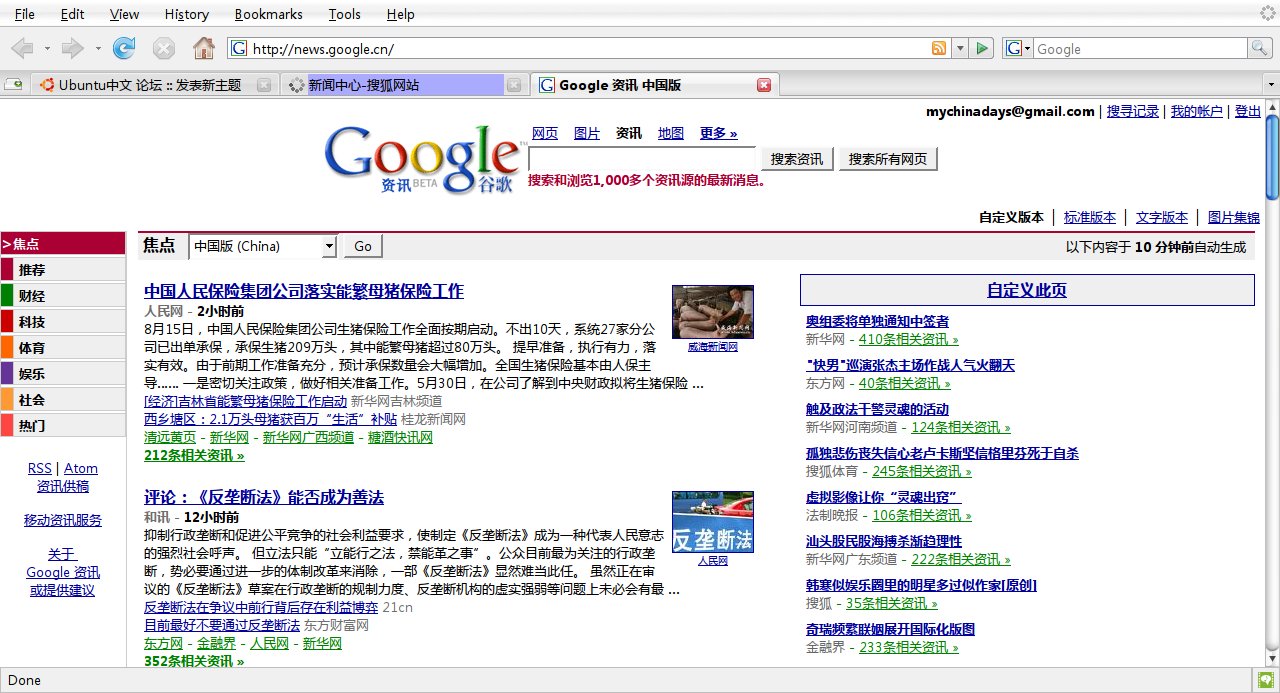Screen dimensions: 1280x693
Task: Open the Google search engine icon selector
Action: [1018, 48]
